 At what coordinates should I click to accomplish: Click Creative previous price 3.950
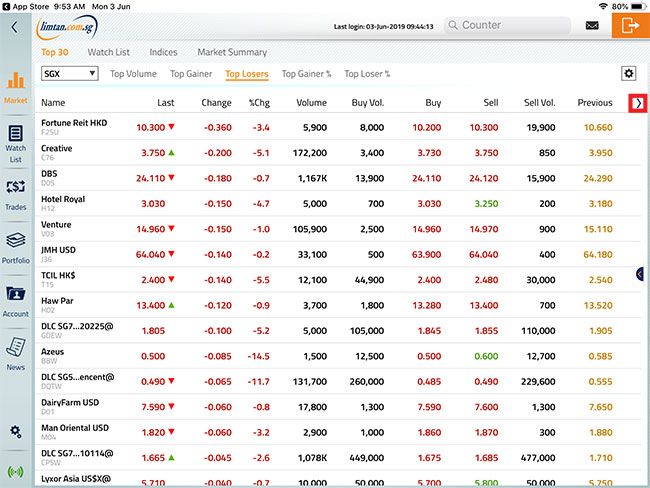pyautogui.click(x=601, y=153)
